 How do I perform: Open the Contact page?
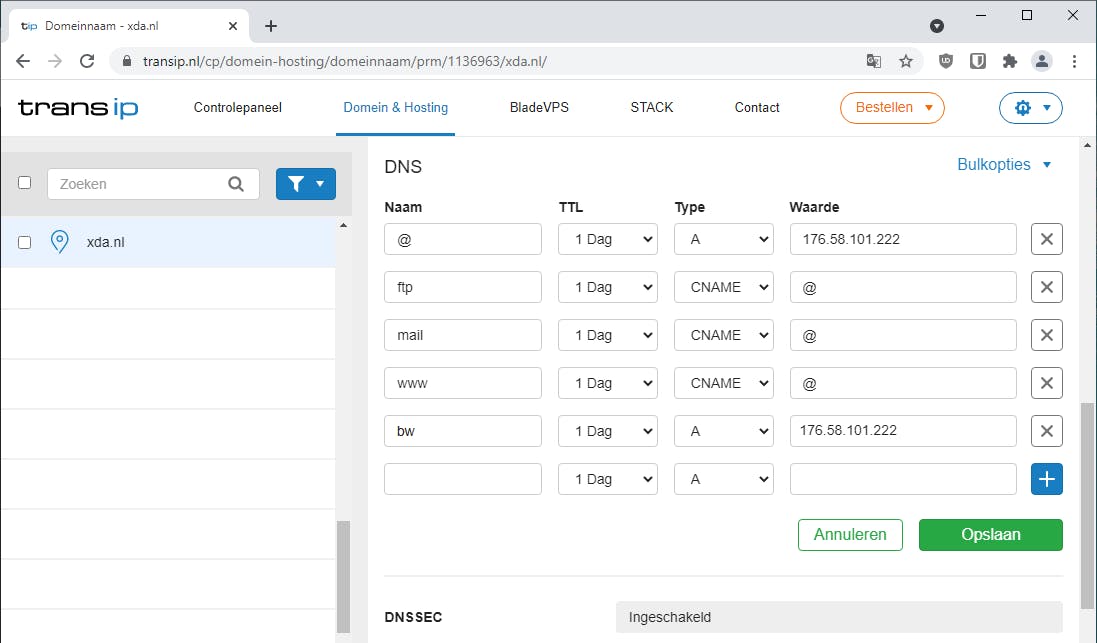click(756, 108)
